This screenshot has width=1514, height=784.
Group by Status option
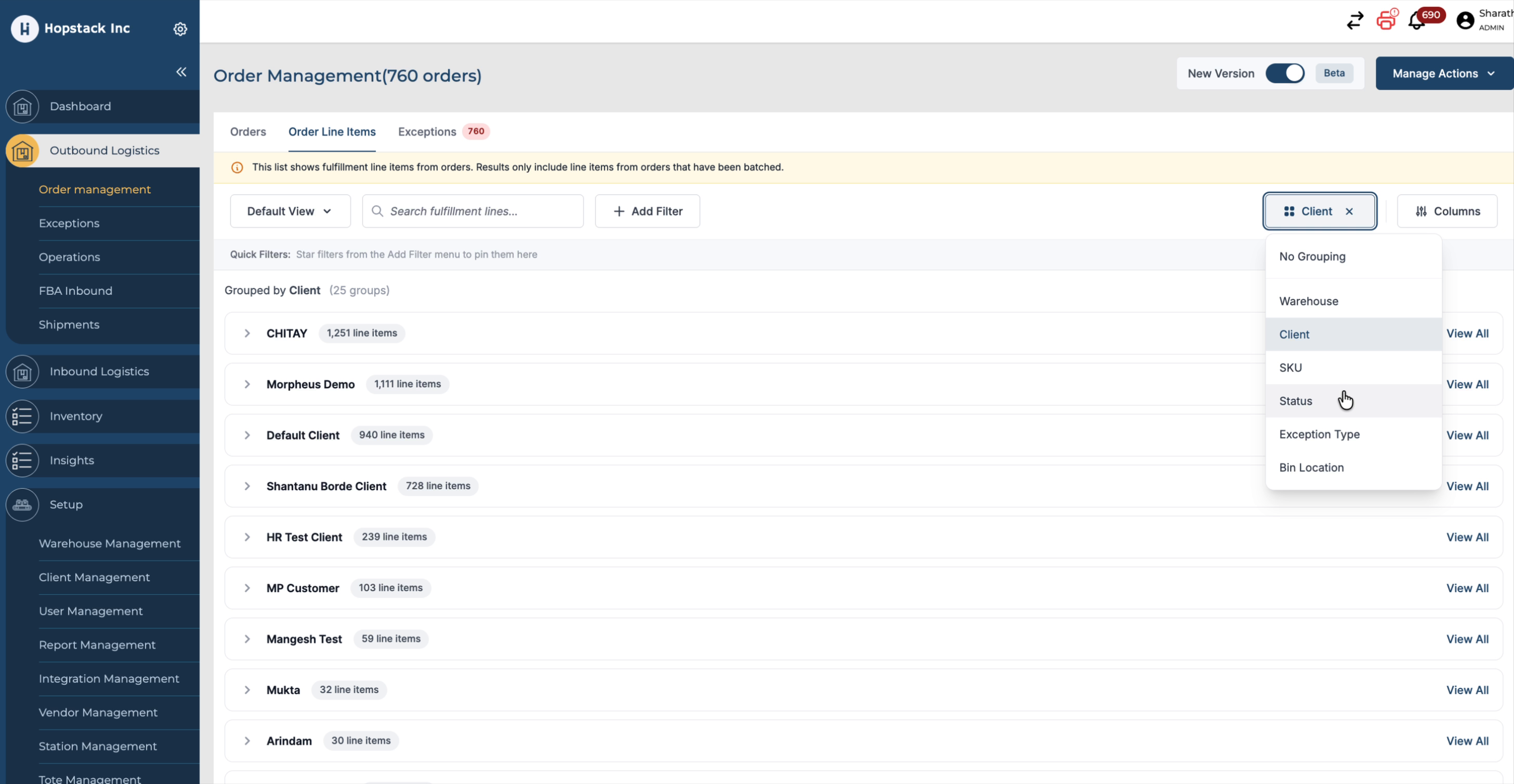coord(1353,401)
